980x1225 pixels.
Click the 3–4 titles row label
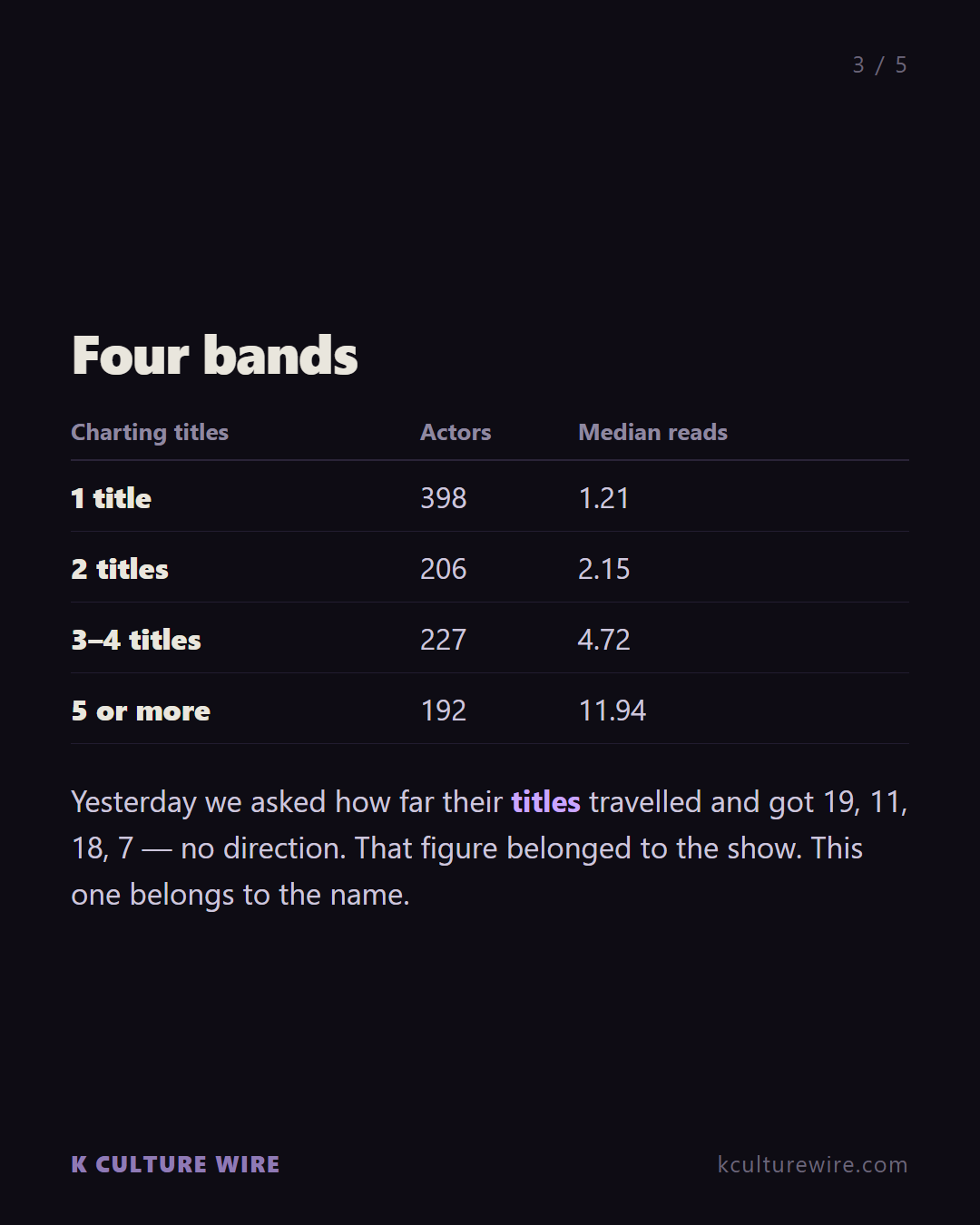pyautogui.click(x=136, y=640)
